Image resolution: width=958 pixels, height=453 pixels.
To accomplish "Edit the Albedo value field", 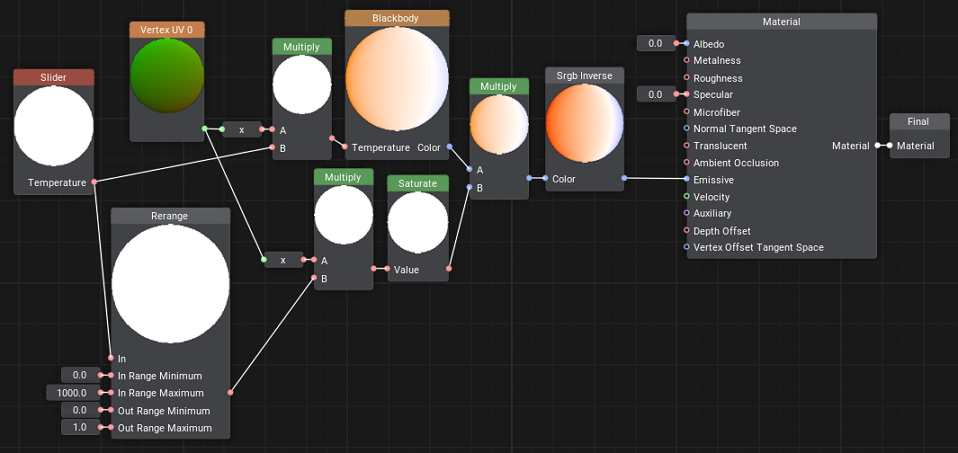I will 656,44.
